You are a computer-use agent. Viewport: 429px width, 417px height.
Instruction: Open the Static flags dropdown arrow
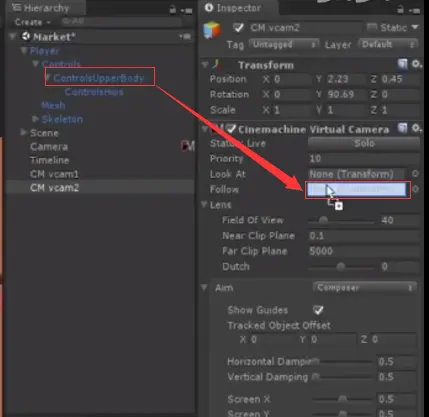[x=415, y=27]
